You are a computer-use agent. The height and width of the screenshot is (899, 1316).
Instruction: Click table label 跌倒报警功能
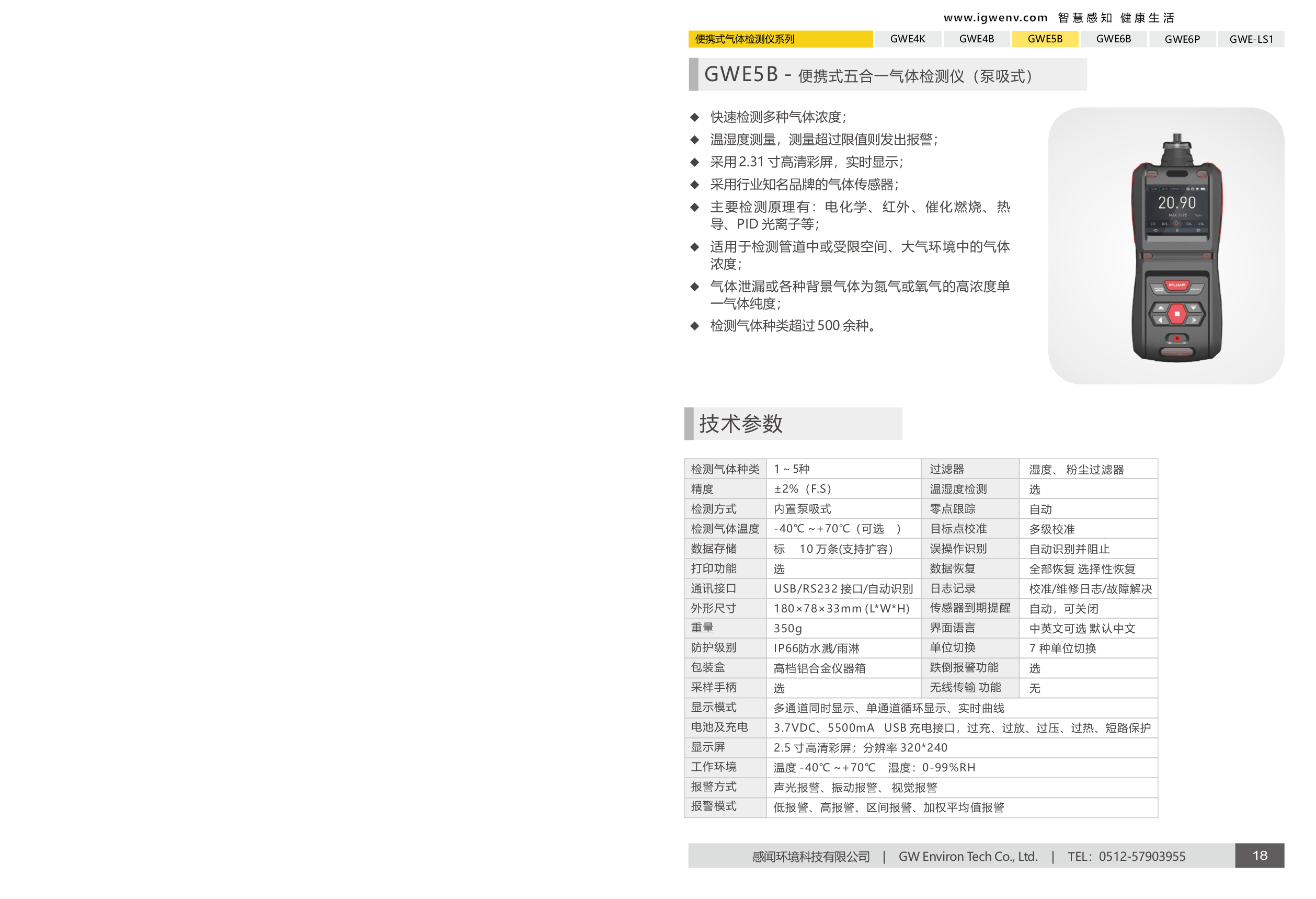964,667
